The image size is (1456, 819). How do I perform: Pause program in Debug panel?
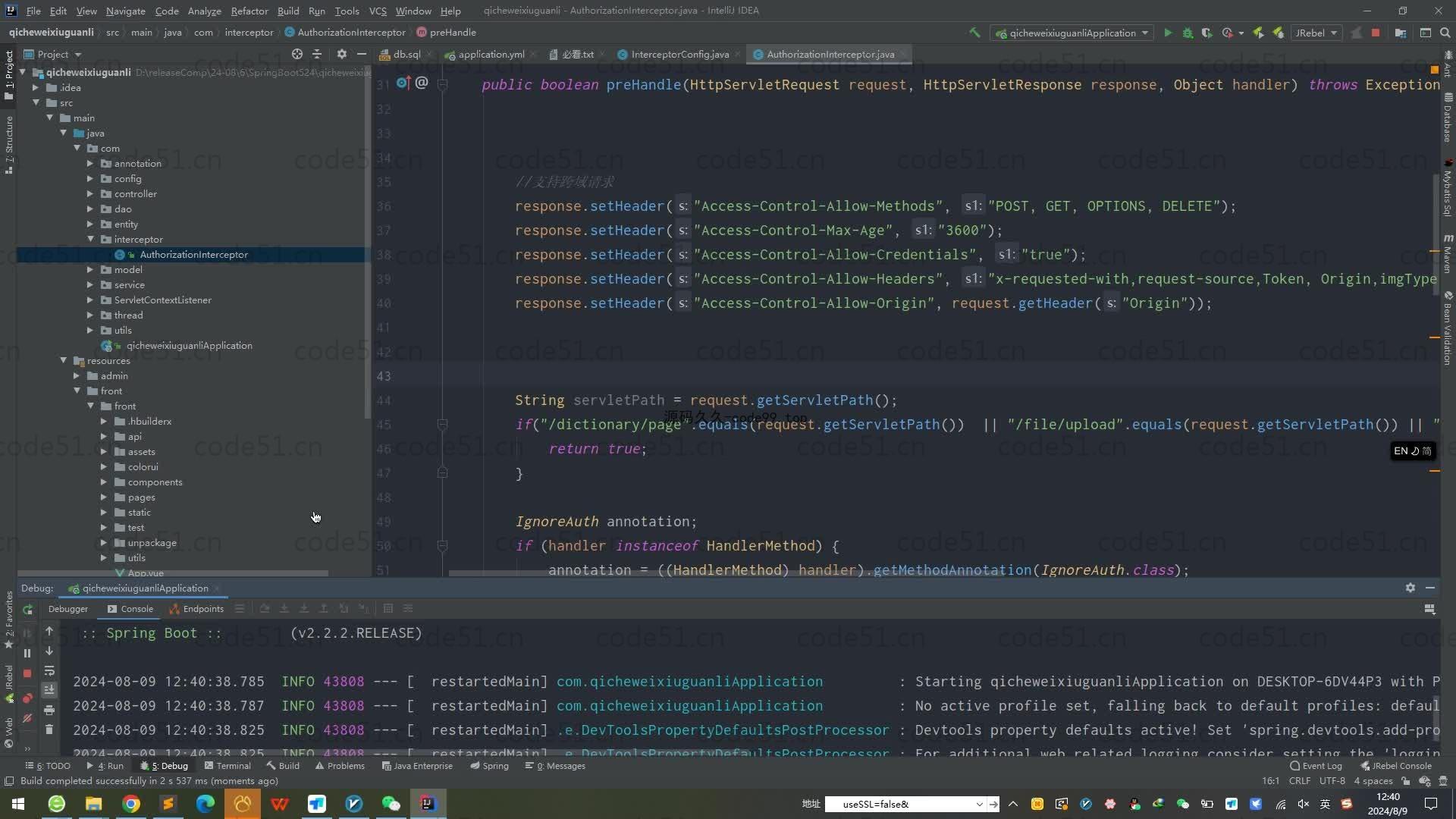coord(27,653)
